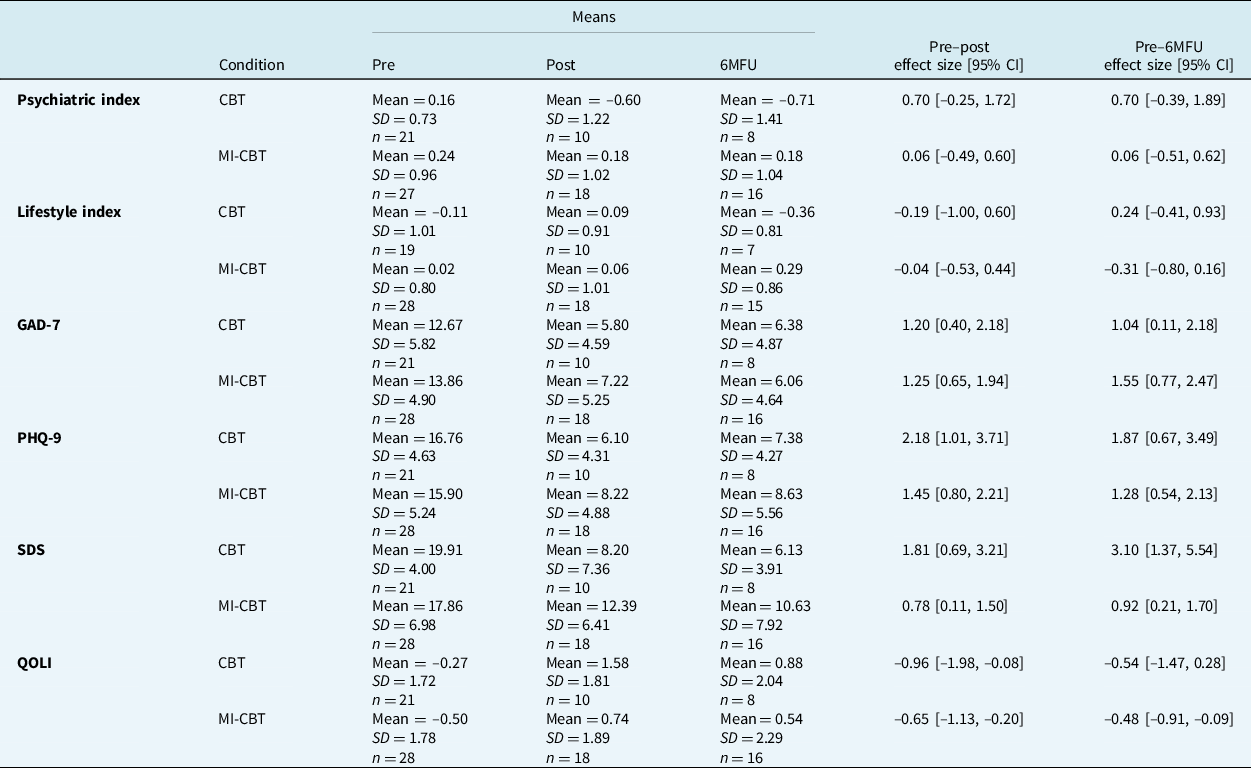Click the Pre–6MFU effect size header
Screen dimensions: 1251x768
tap(1168, 56)
